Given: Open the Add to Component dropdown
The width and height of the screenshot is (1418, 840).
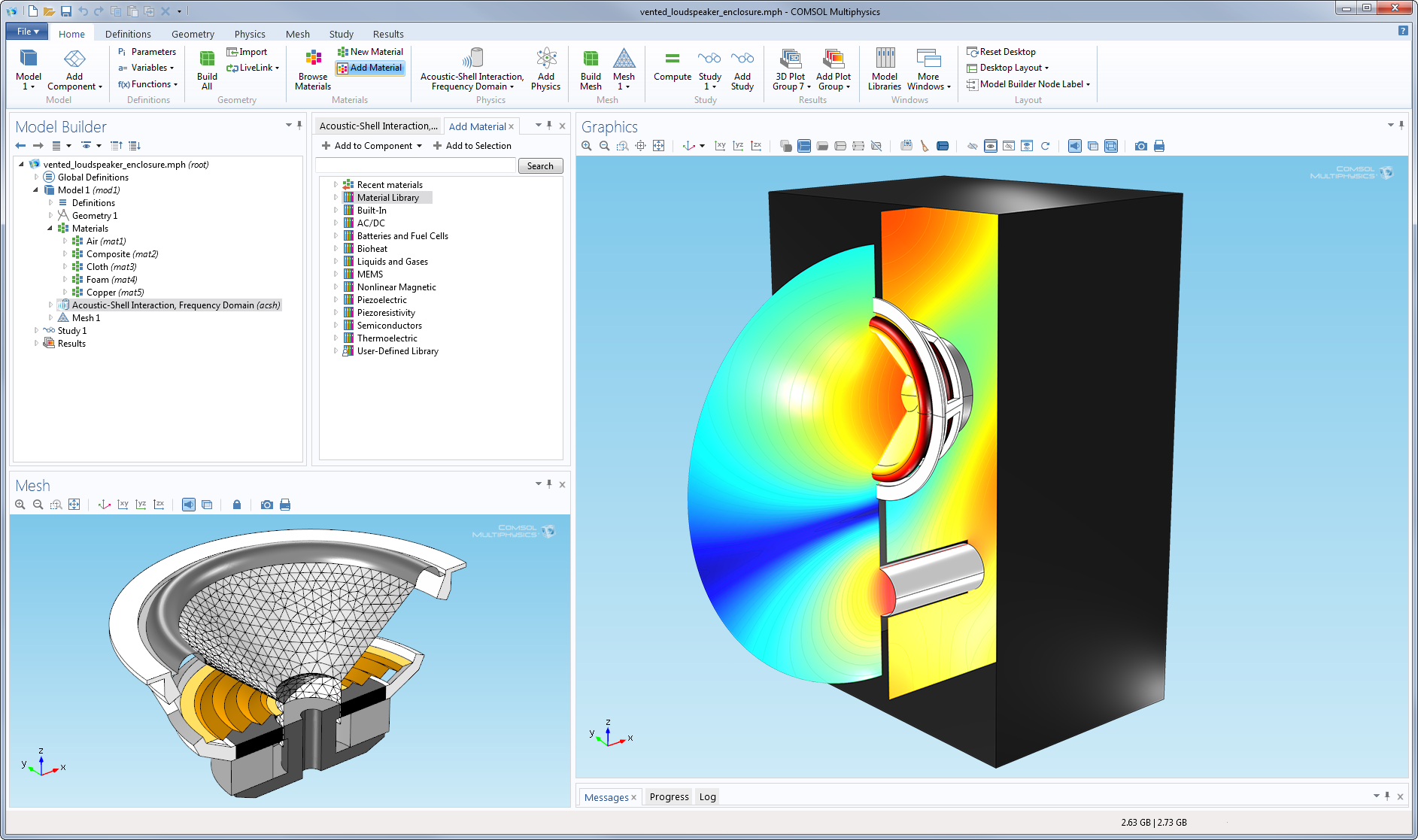Looking at the screenshot, I should point(372,146).
